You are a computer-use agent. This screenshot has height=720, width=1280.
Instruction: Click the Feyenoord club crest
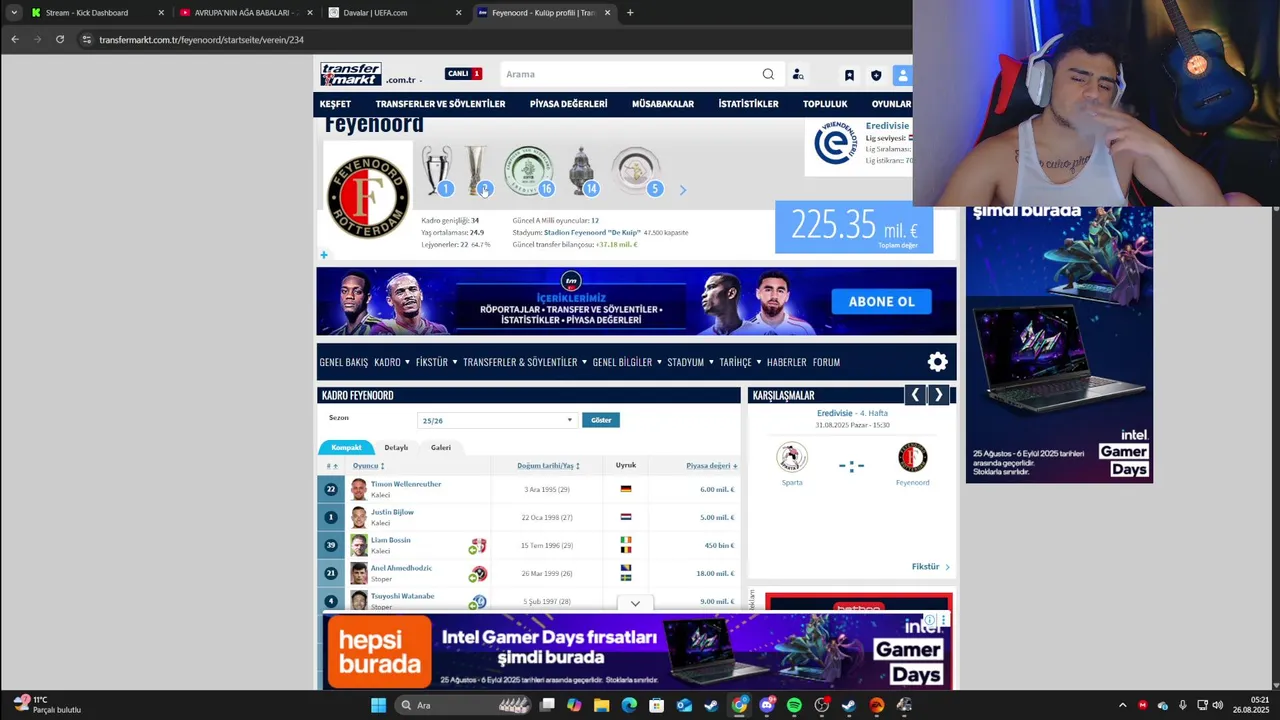click(x=368, y=196)
